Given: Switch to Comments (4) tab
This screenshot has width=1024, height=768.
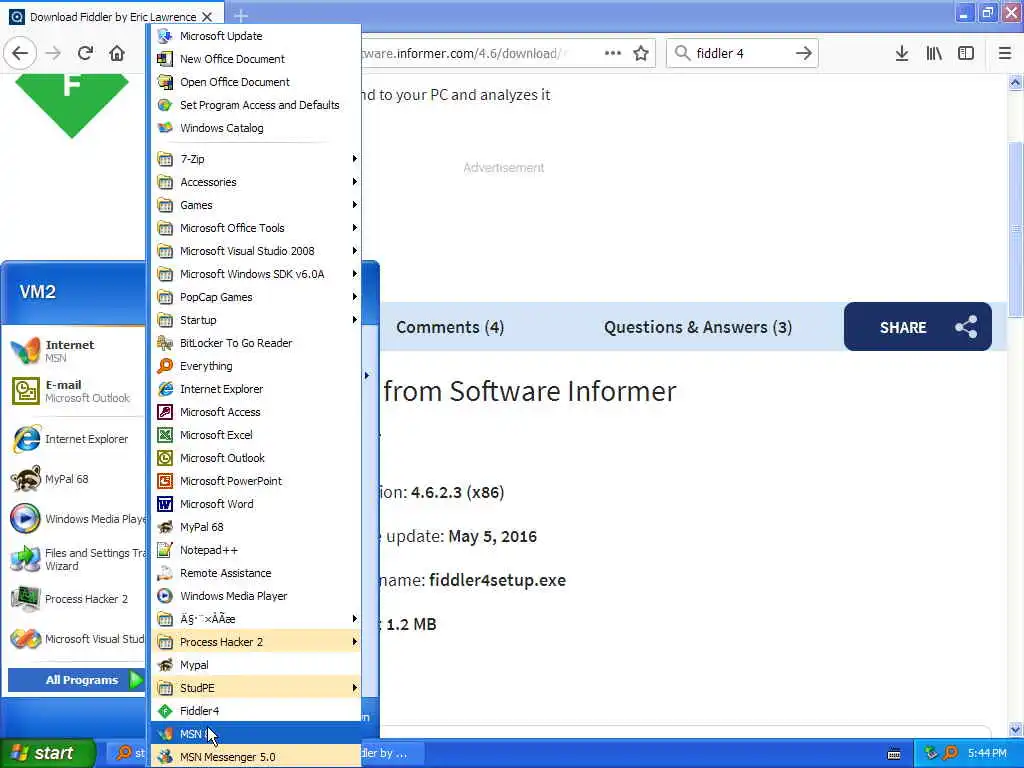Looking at the screenshot, I should click(x=450, y=327).
